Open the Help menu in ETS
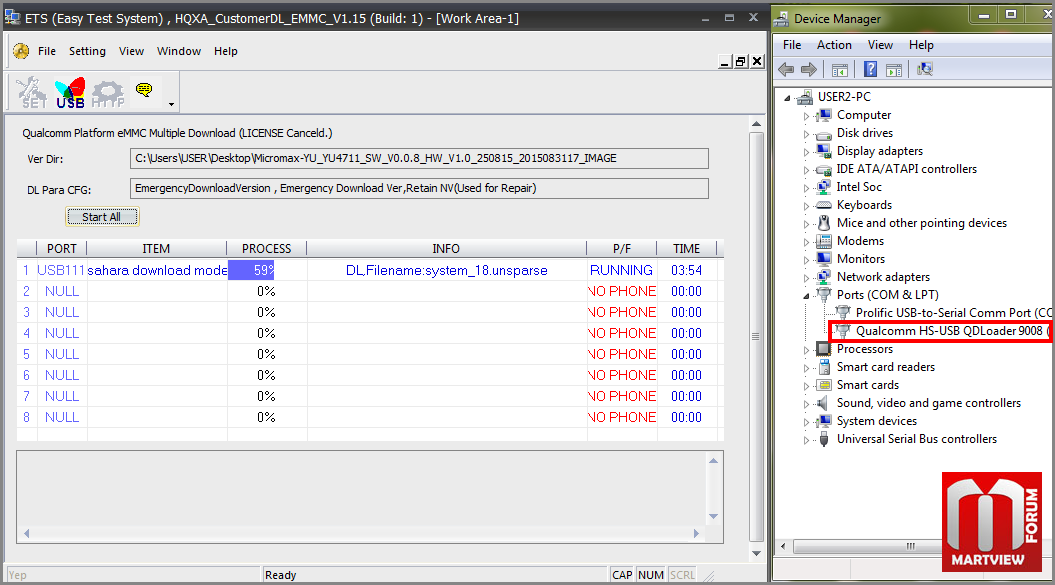1055x585 pixels. pos(225,51)
